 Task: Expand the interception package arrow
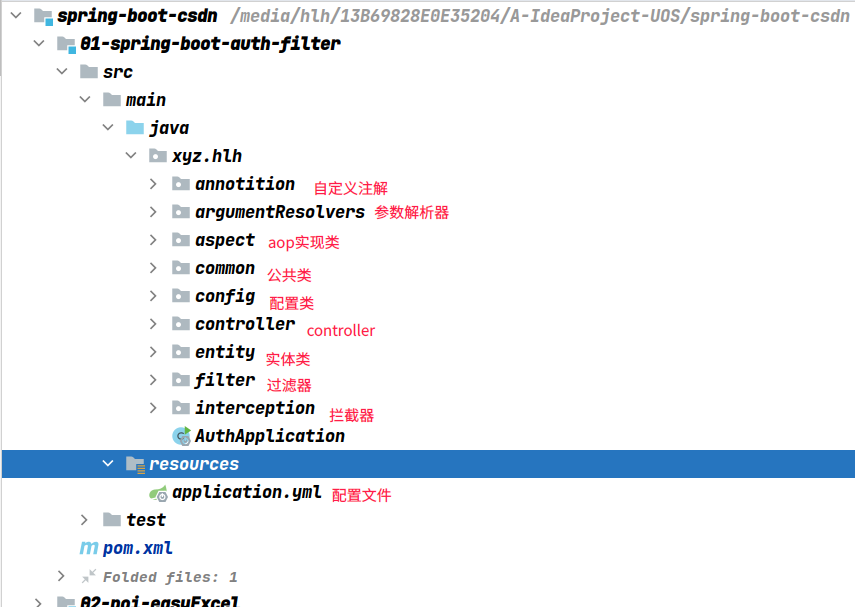coord(153,408)
